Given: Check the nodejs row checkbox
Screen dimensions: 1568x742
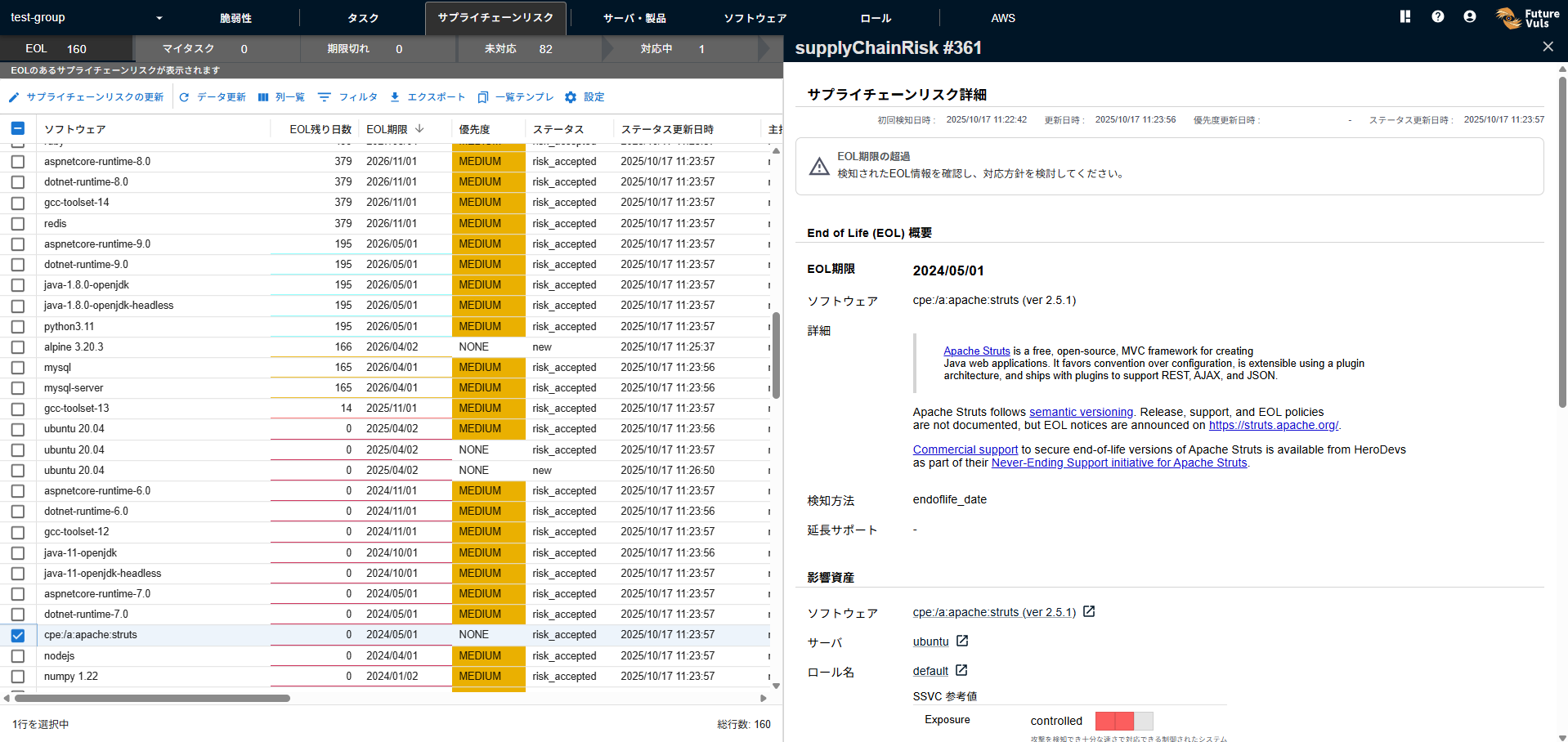Looking at the screenshot, I should pyautogui.click(x=18, y=656).
